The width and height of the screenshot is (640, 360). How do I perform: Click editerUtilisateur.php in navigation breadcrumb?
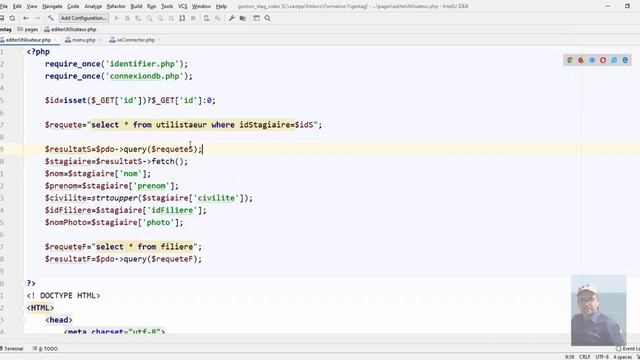[70, 29]
